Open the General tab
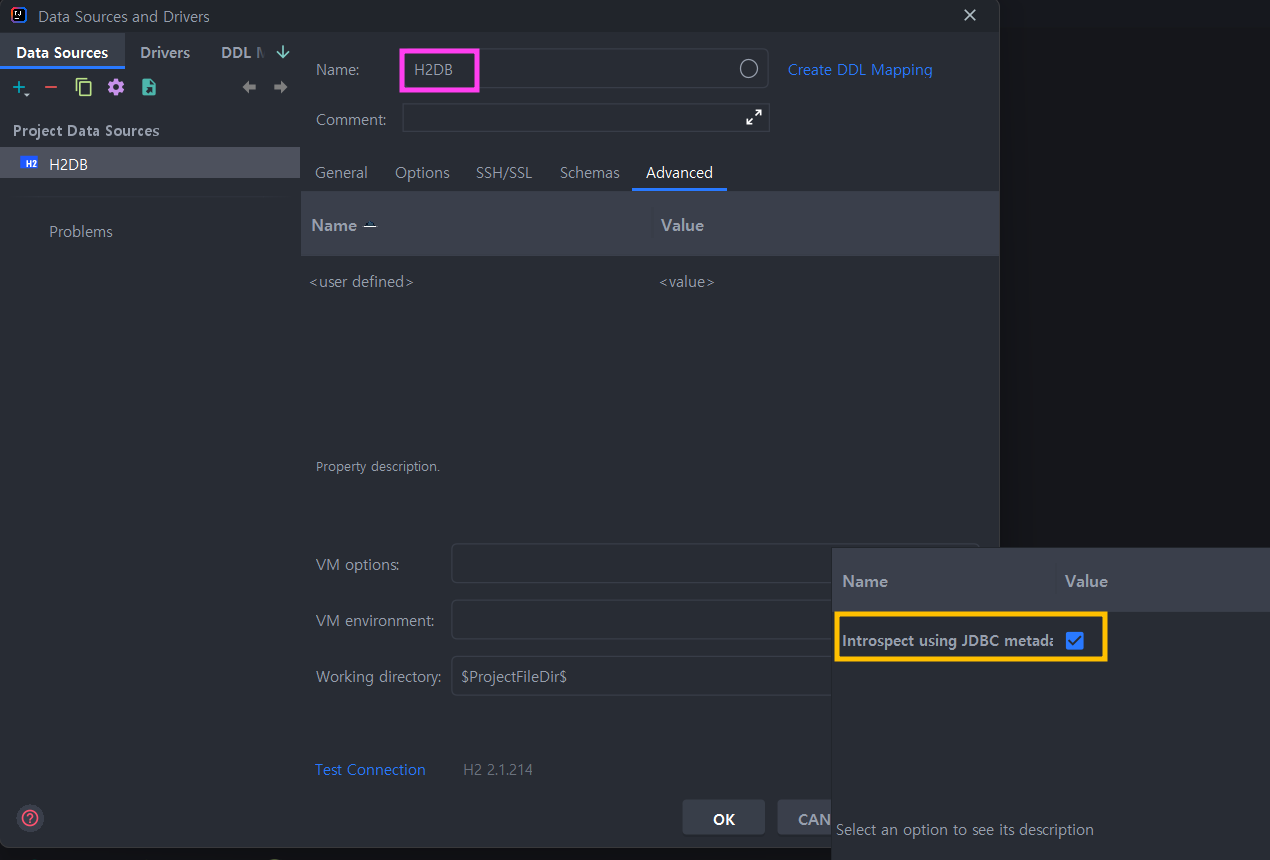The image size is (1270, 860). click(x=341, y=173)
